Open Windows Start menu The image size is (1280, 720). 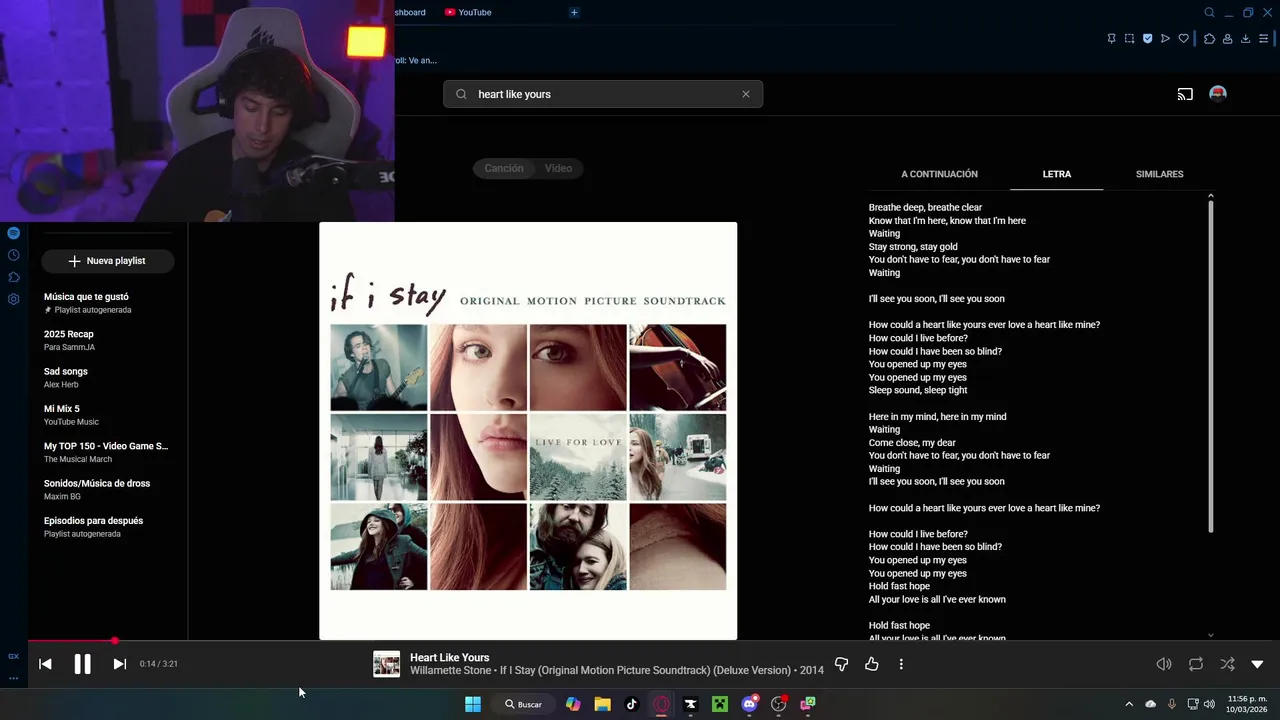click(x=473, y=704)
